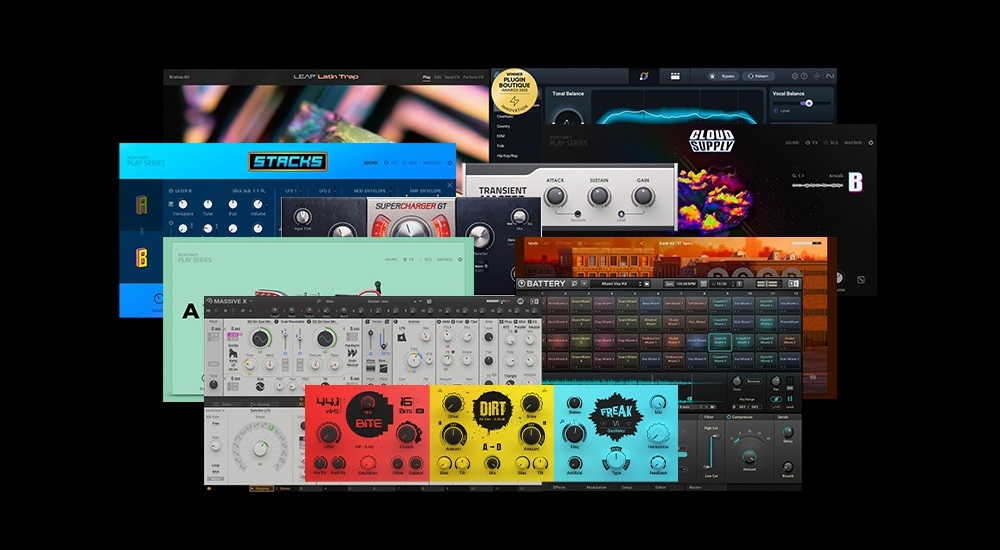Open the clapperboard icon in Ozone top bar

675,76
